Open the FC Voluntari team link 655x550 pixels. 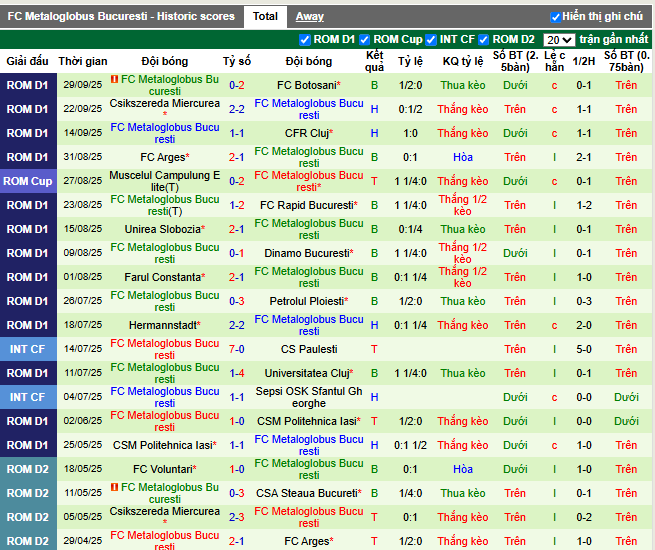tap(162, 469)
